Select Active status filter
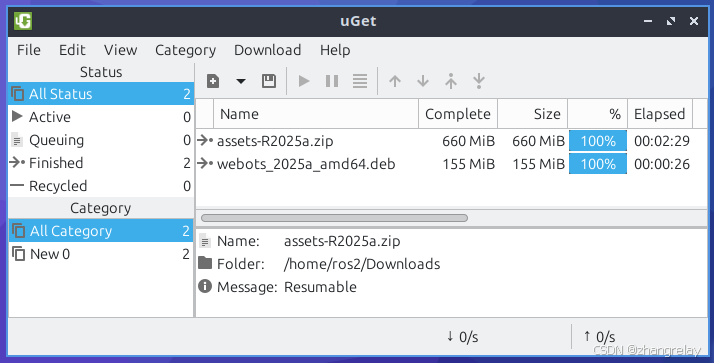714x363 pixels. [101, 117]
